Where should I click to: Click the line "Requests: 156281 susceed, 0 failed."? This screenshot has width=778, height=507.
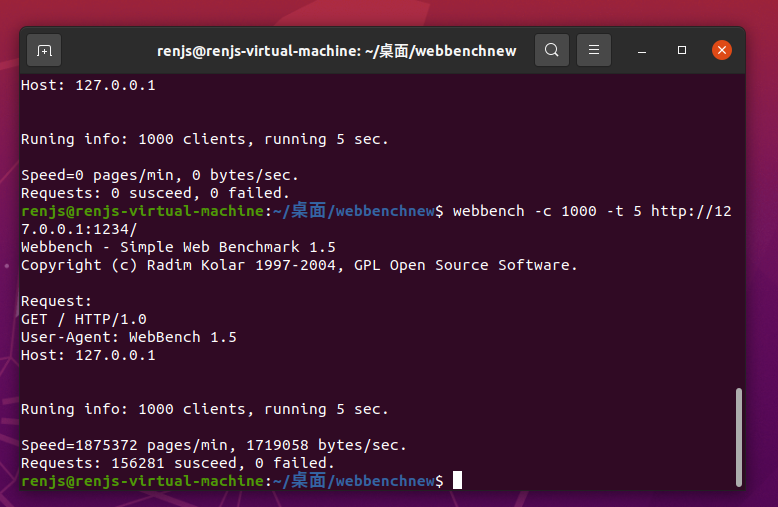pos(178,463)
